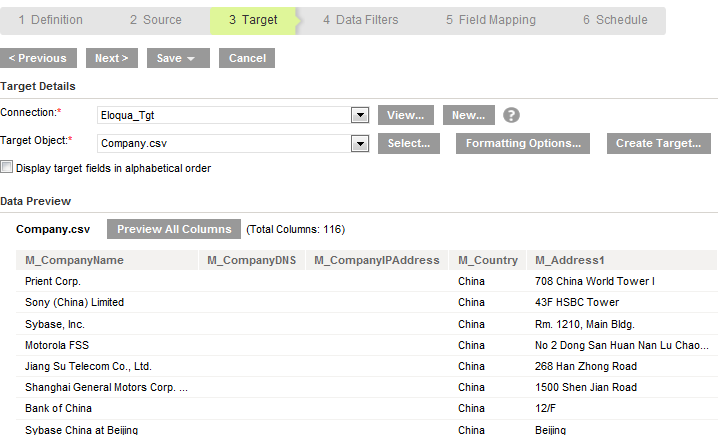Click Select to choose target object
718x435 pixels.
408,143
